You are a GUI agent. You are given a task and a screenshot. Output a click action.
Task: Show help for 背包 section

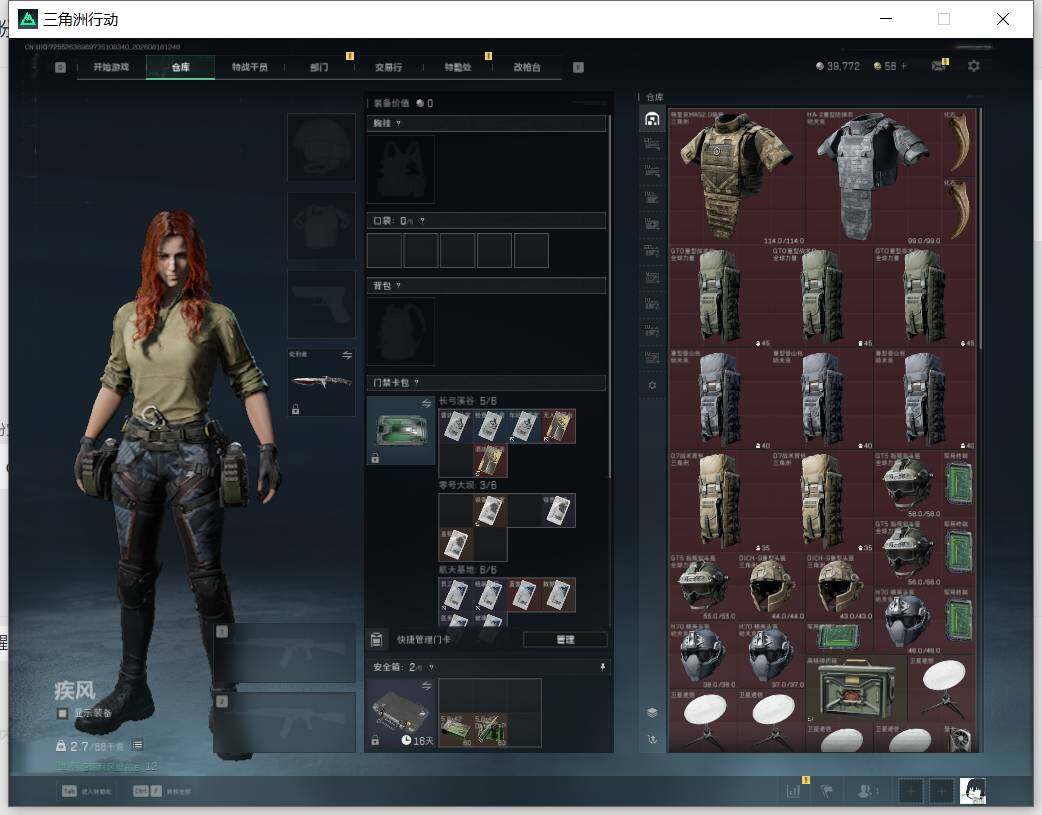click(398, 285)
